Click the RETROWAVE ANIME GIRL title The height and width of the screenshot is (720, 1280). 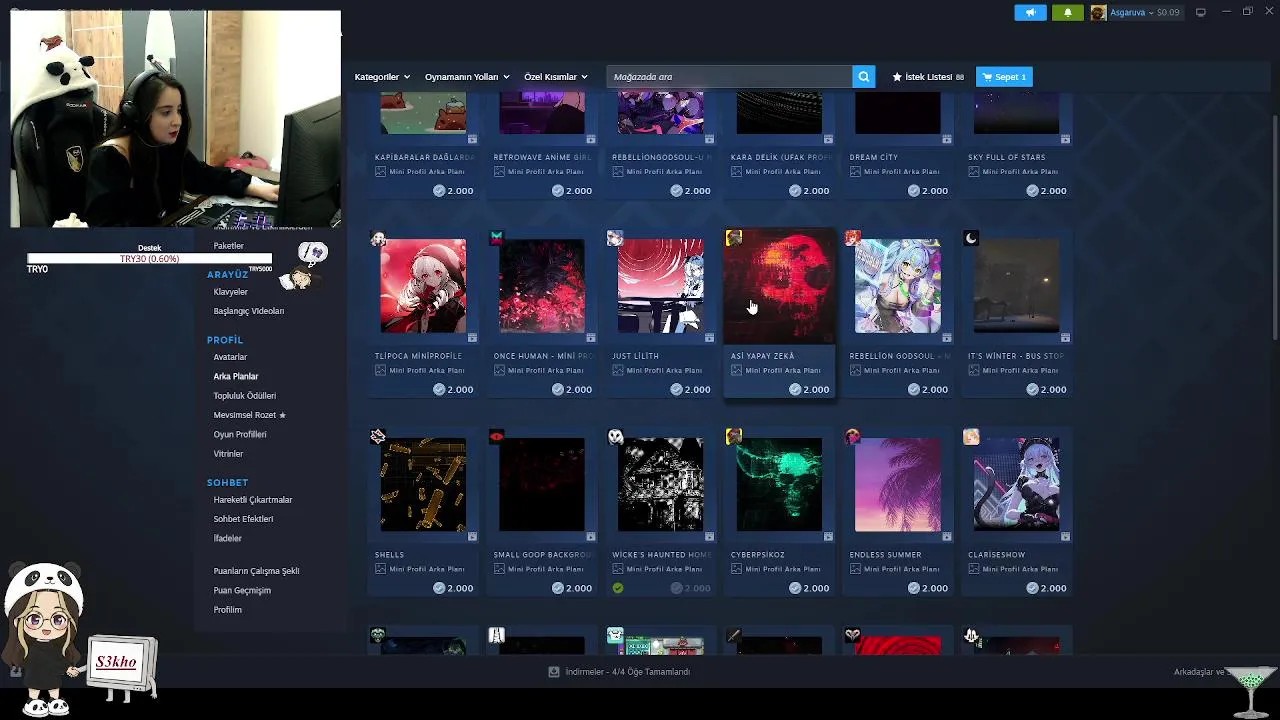[542, 157]
